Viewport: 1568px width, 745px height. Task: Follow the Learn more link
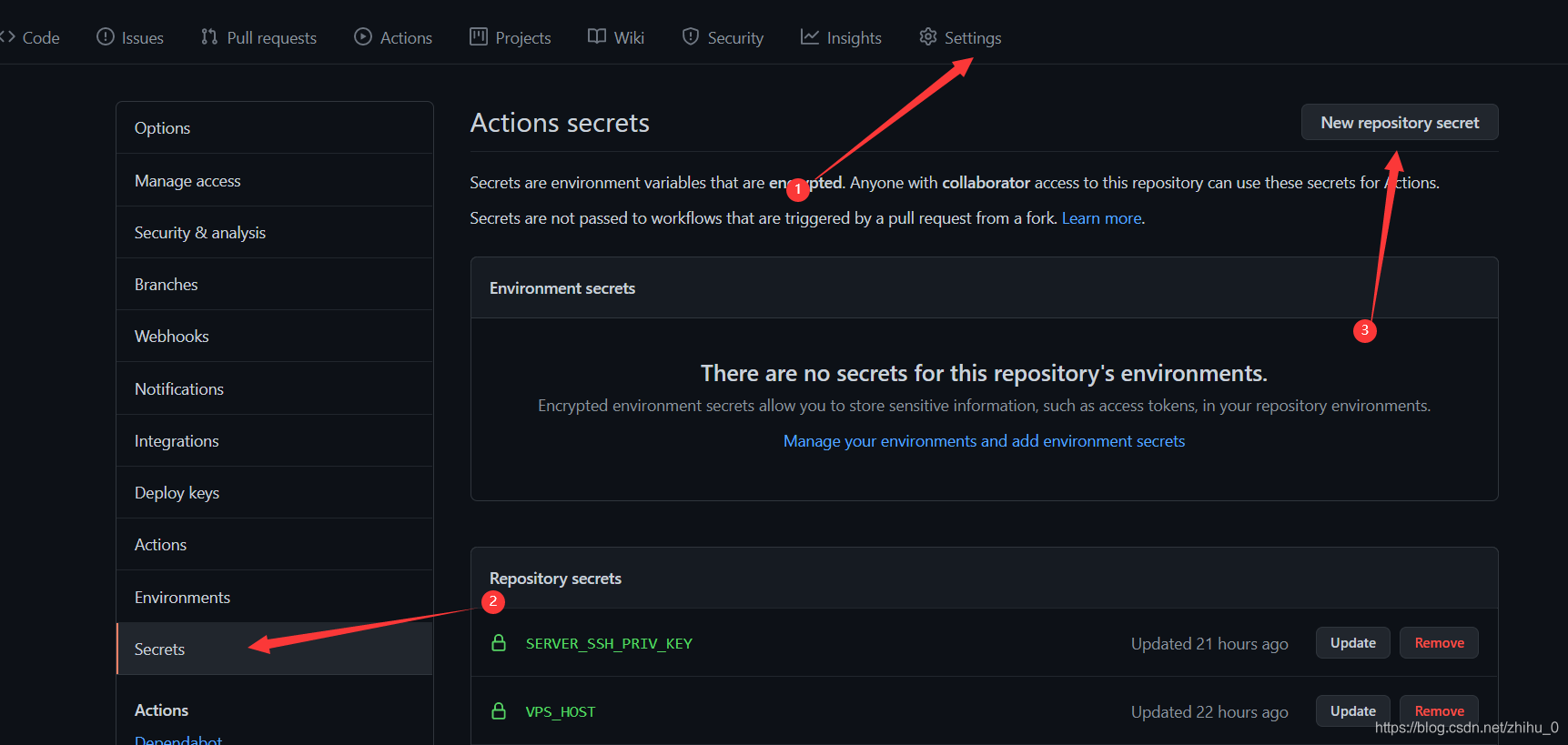(1101, 218)
